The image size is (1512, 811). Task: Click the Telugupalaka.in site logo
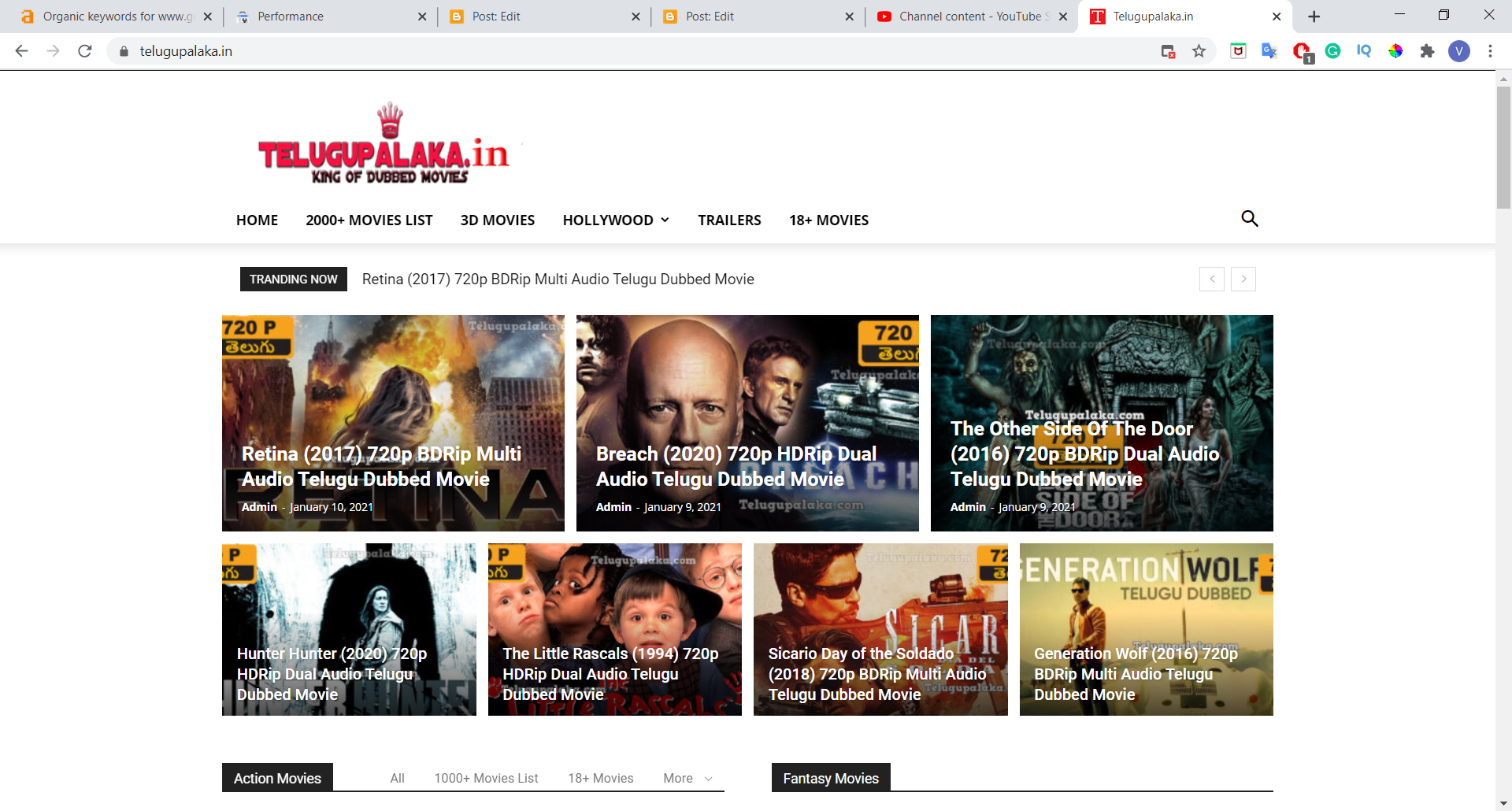click(x=384, y=144)
